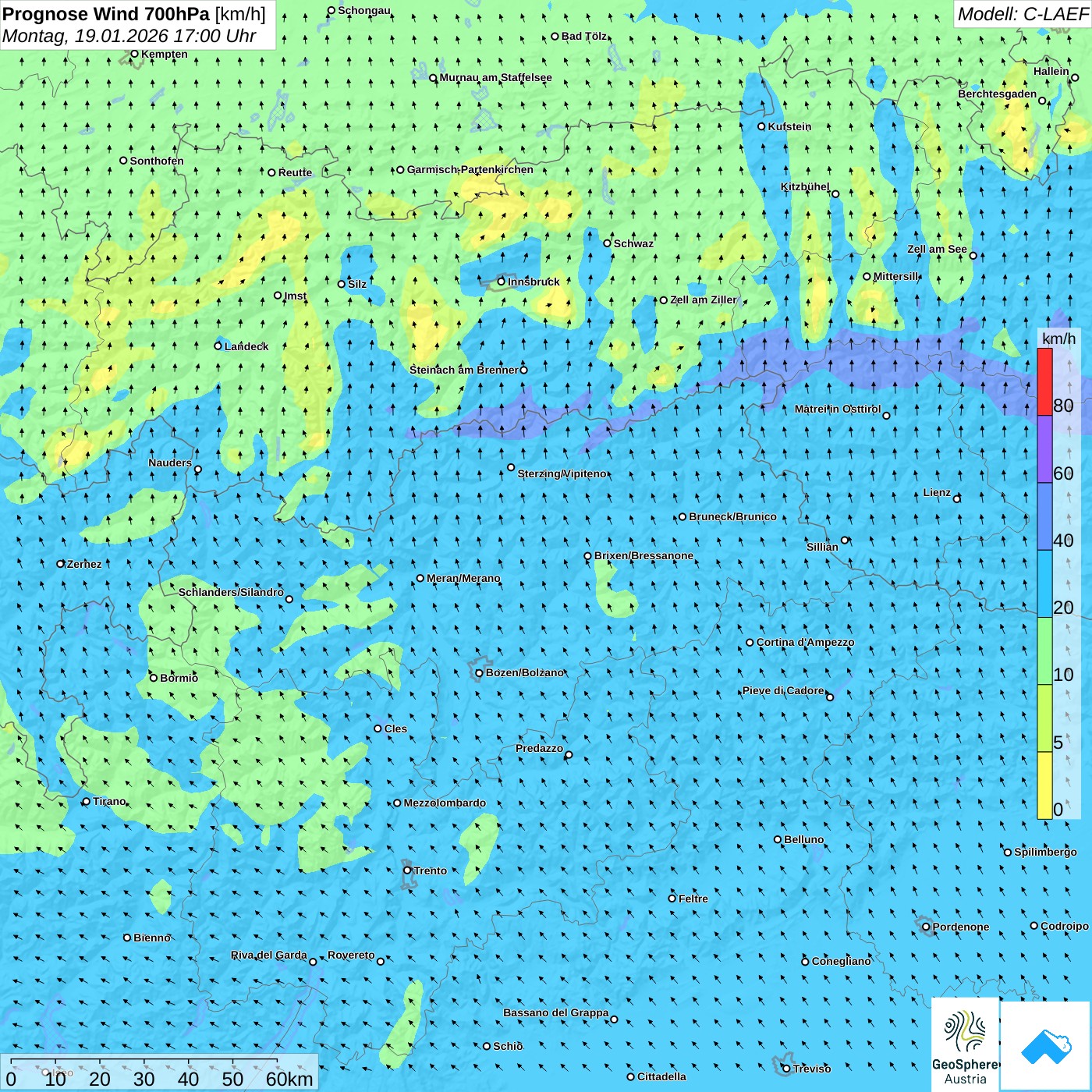Image resolution: width=1092 pixels, height=1092 pixels.
Task: Click the Imst city label
Action: pos(296,296)
